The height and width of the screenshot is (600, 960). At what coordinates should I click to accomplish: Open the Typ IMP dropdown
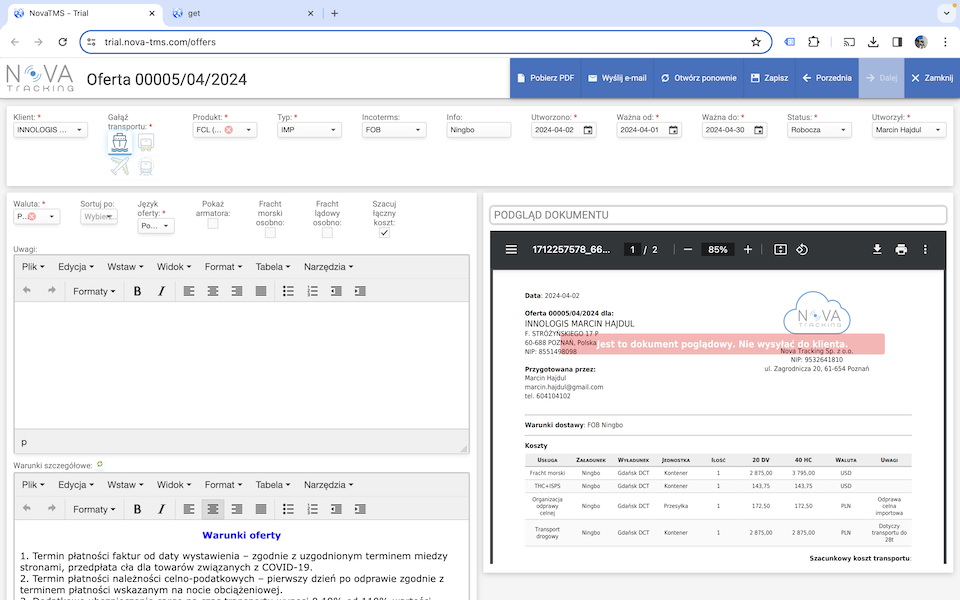click(x=309, y=130)
